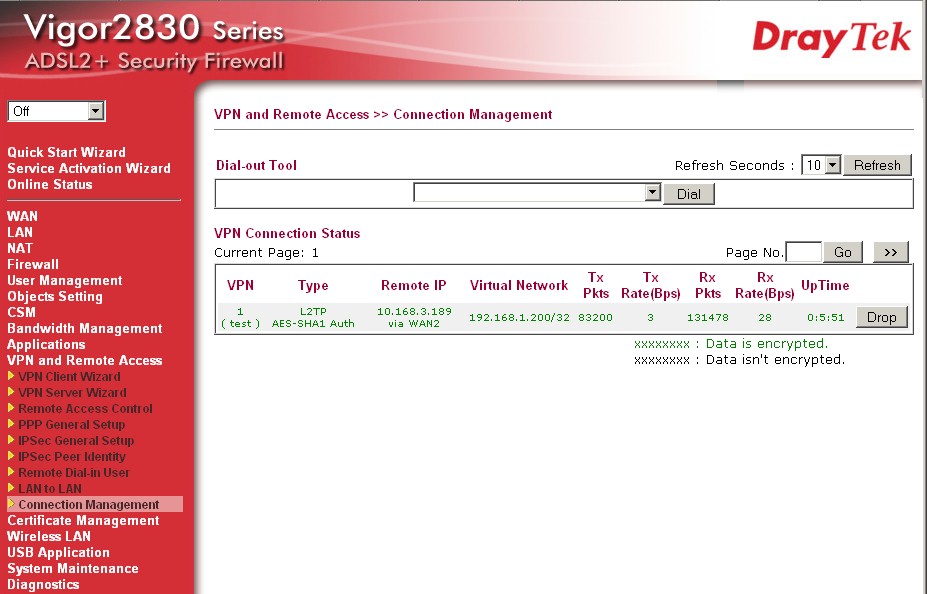Open USB Application section
This screenshot has width=927, height=594.
click(x=59, y=551)
